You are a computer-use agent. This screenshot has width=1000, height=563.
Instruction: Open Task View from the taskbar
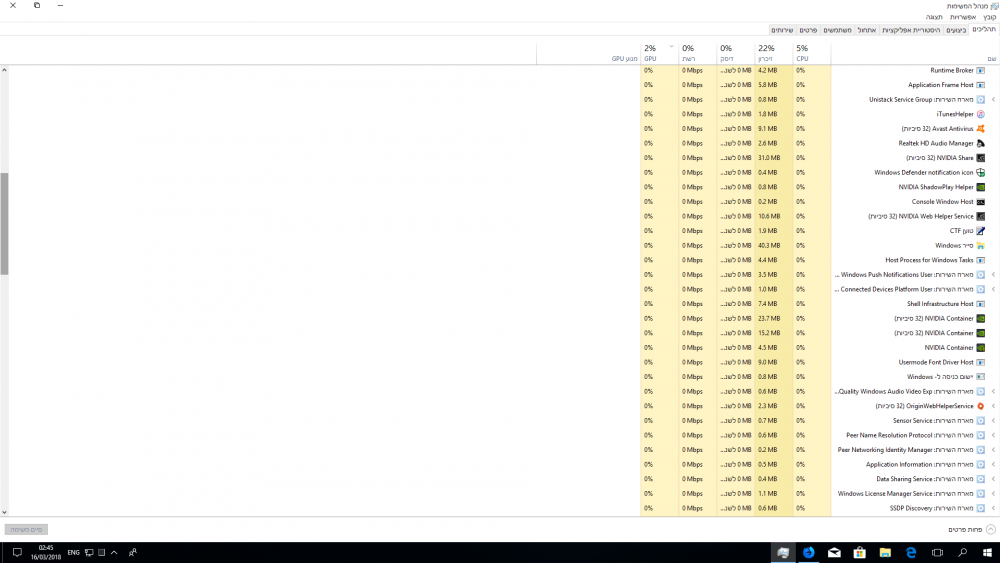pos(937,553)
